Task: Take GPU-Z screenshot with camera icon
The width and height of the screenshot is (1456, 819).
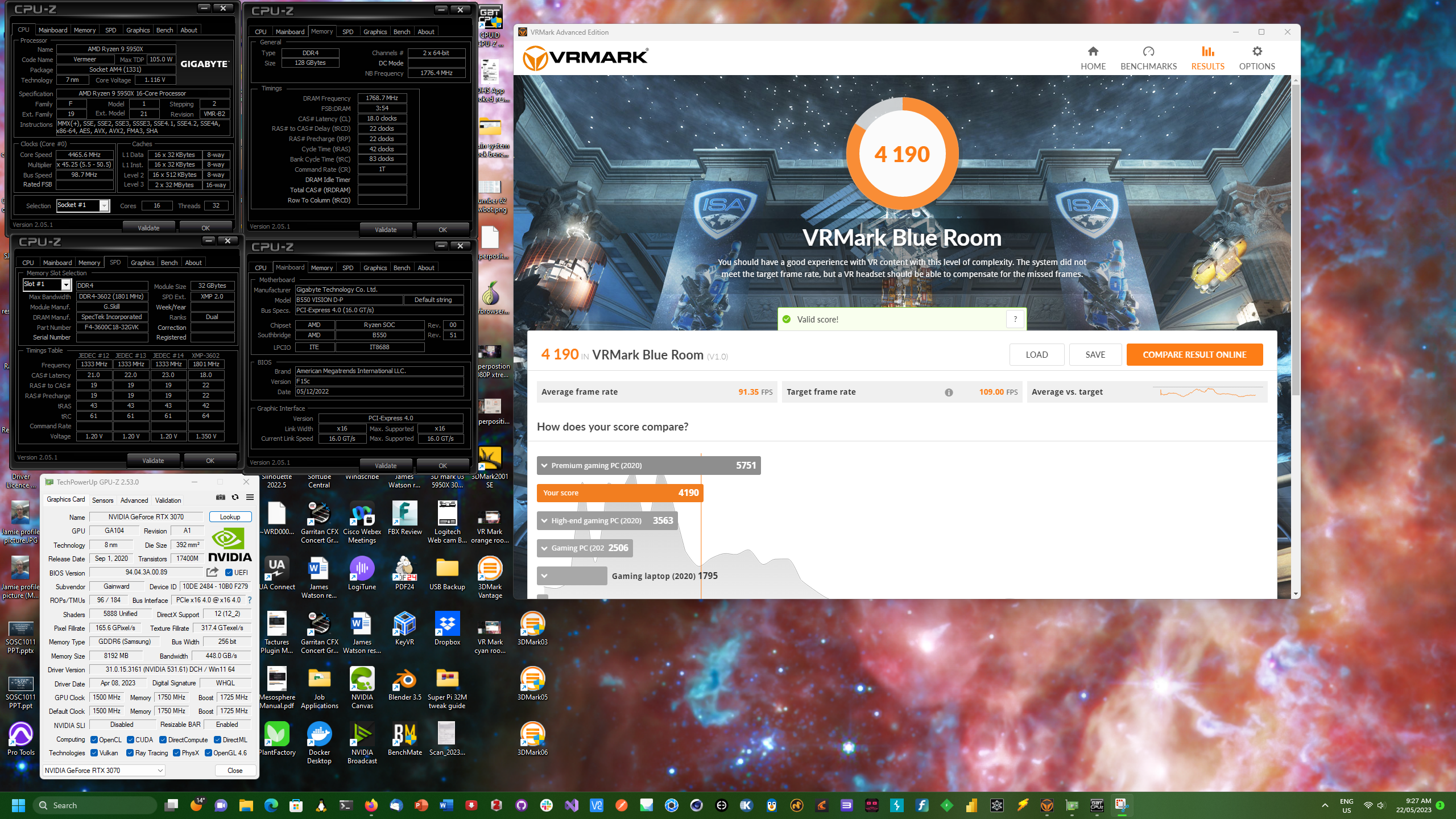Action: pyautogui.click(x=221, y=497)
